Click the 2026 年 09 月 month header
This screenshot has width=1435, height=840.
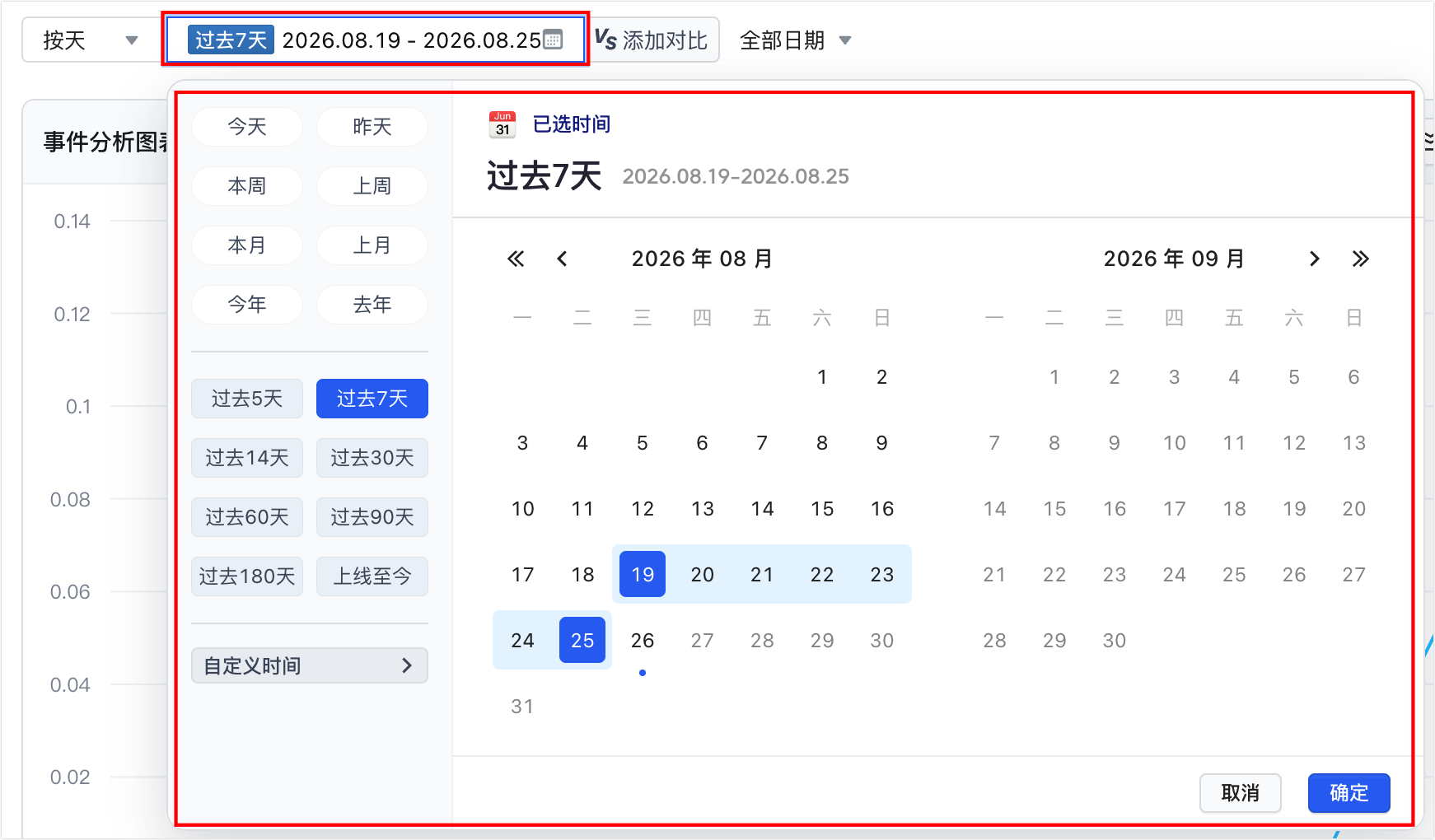1174,259
